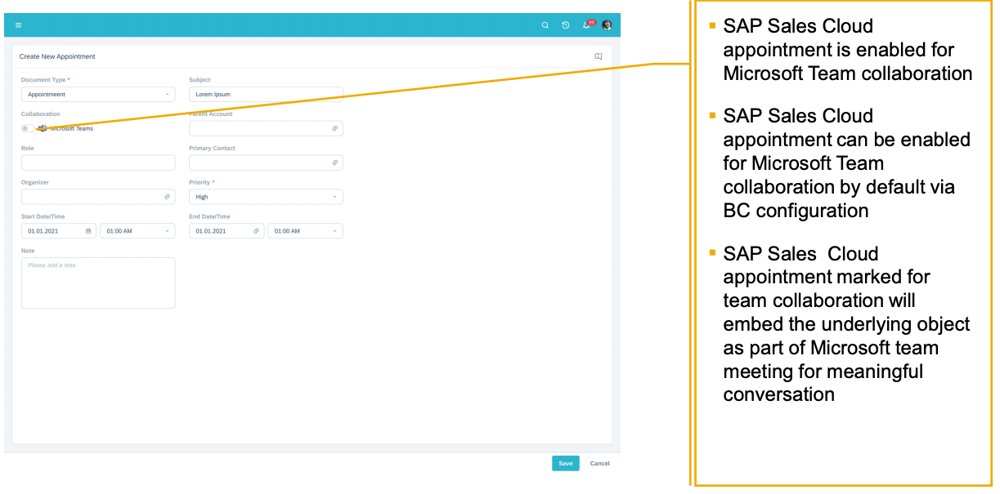The height and width of the screenshot is (494, 1000).
Task: Click the Organizer input field
Action: (x=98, y=197)
